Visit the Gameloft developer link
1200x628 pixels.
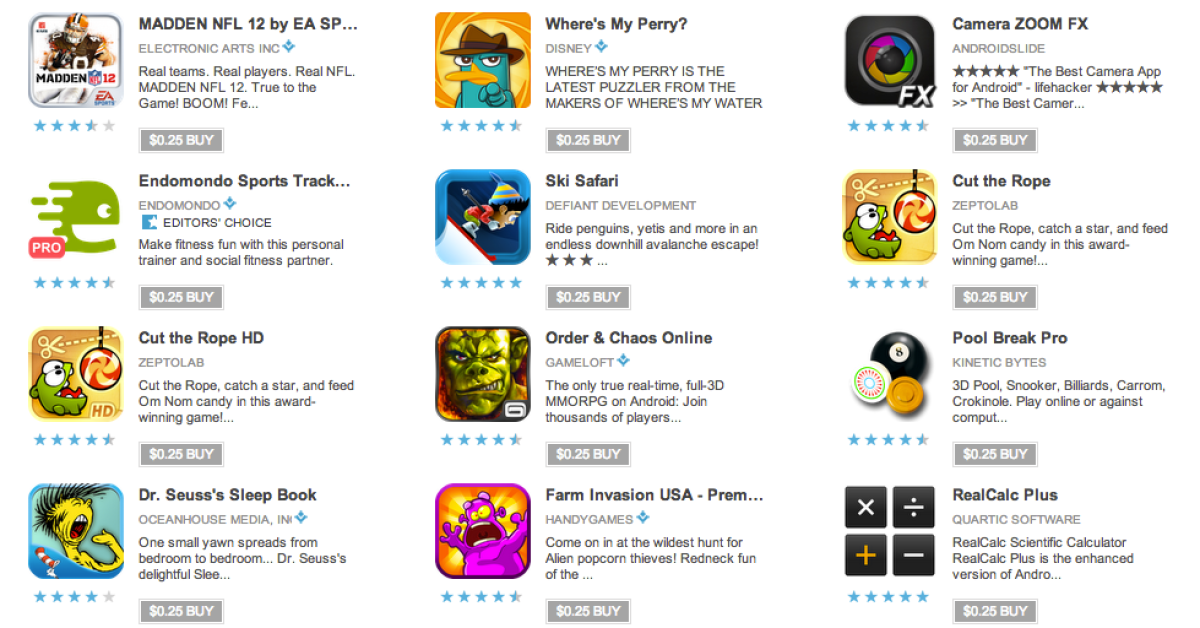pos(580,362)
